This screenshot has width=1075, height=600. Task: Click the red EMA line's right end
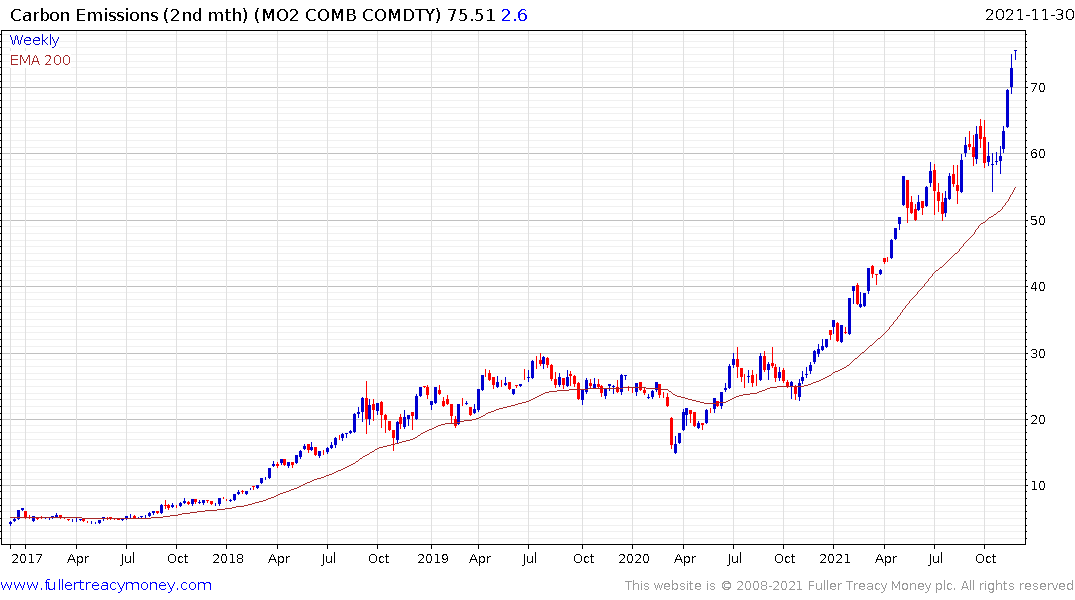pyautogui.click(x=1015, y=187)
